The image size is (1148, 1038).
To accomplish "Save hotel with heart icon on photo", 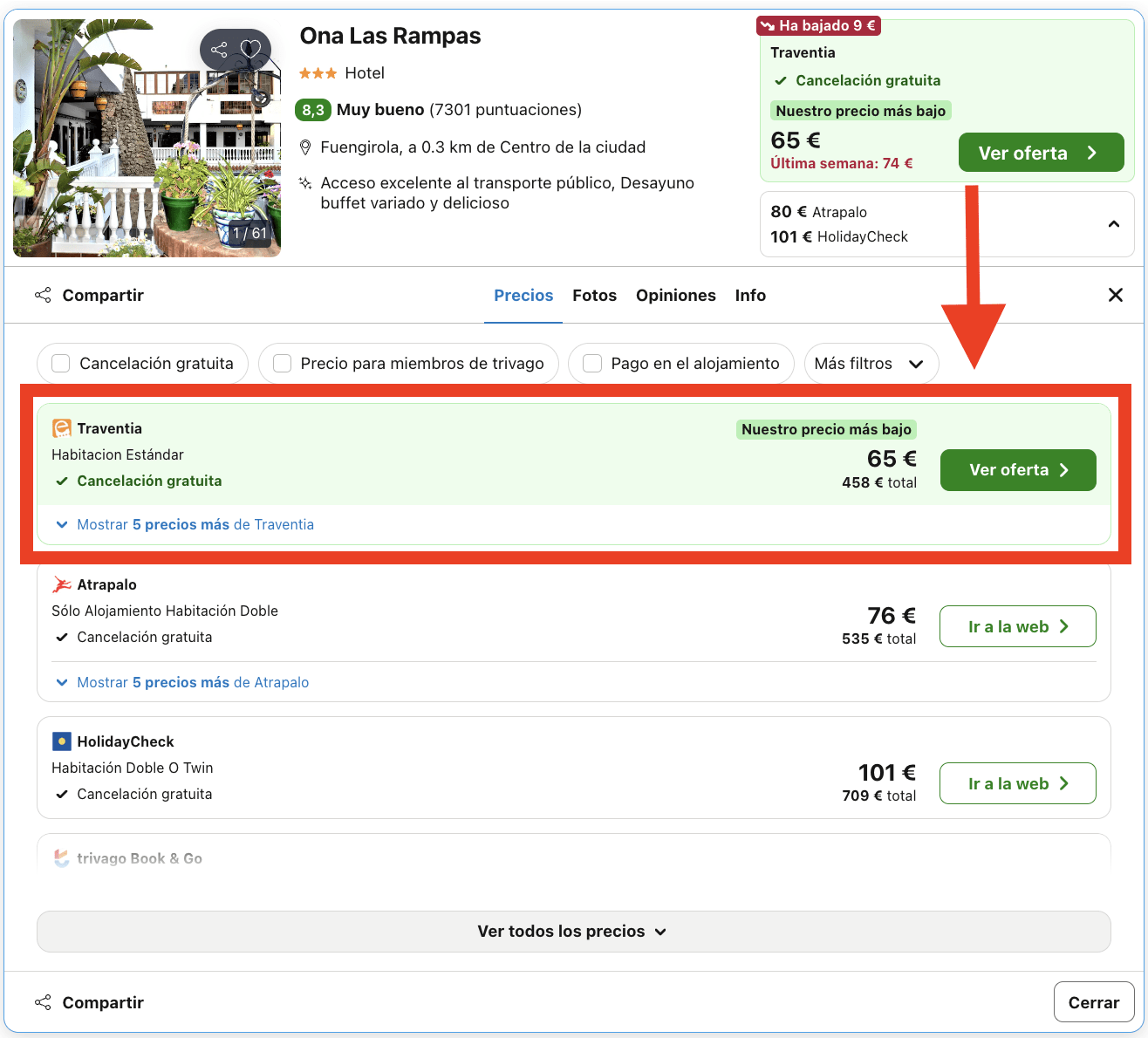I will pyautogui.click(x=251, y=50).
